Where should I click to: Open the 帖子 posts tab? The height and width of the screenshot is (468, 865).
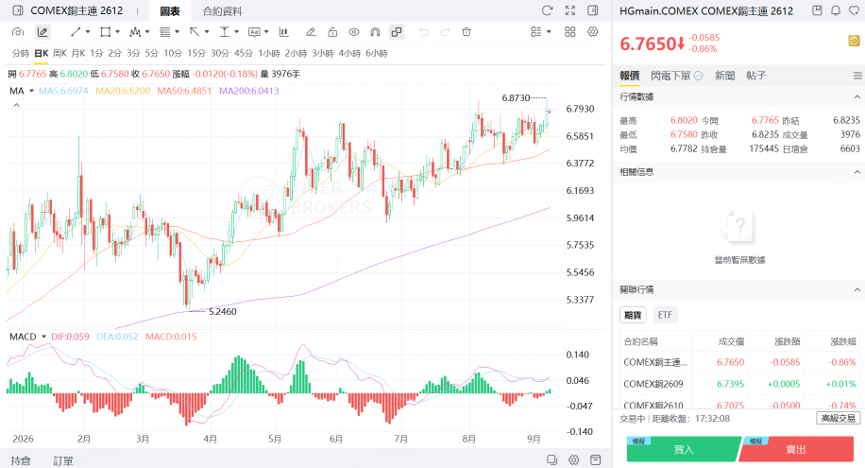756,76
